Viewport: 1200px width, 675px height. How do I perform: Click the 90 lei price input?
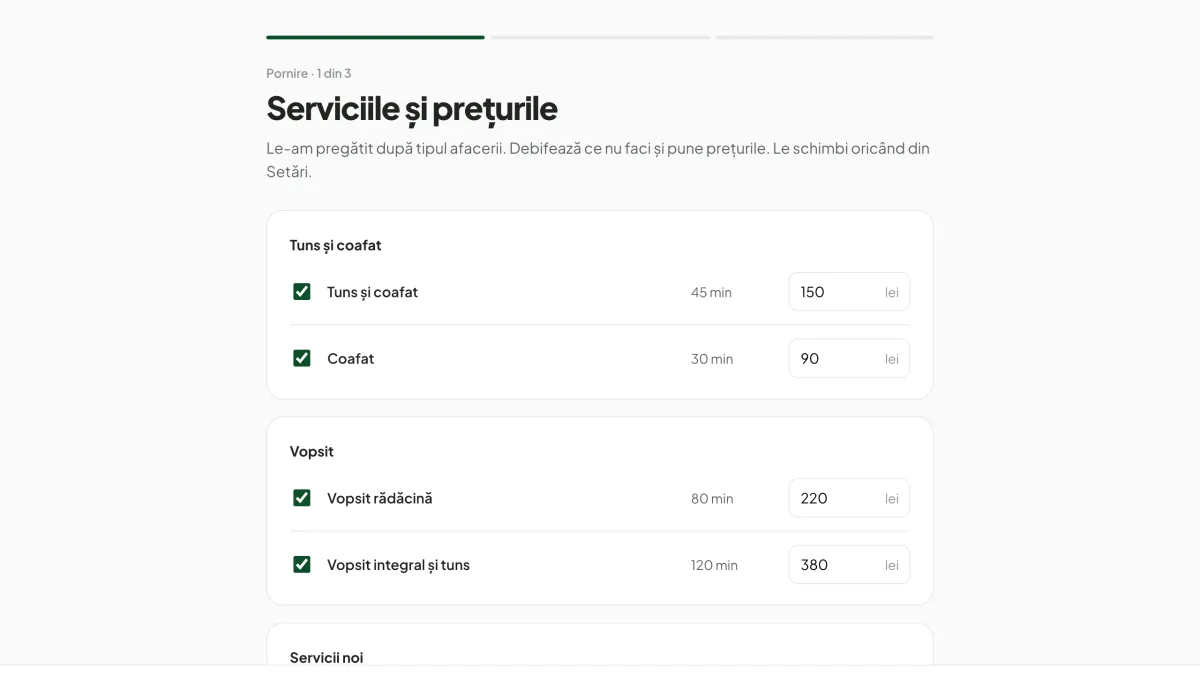[849, 358]
